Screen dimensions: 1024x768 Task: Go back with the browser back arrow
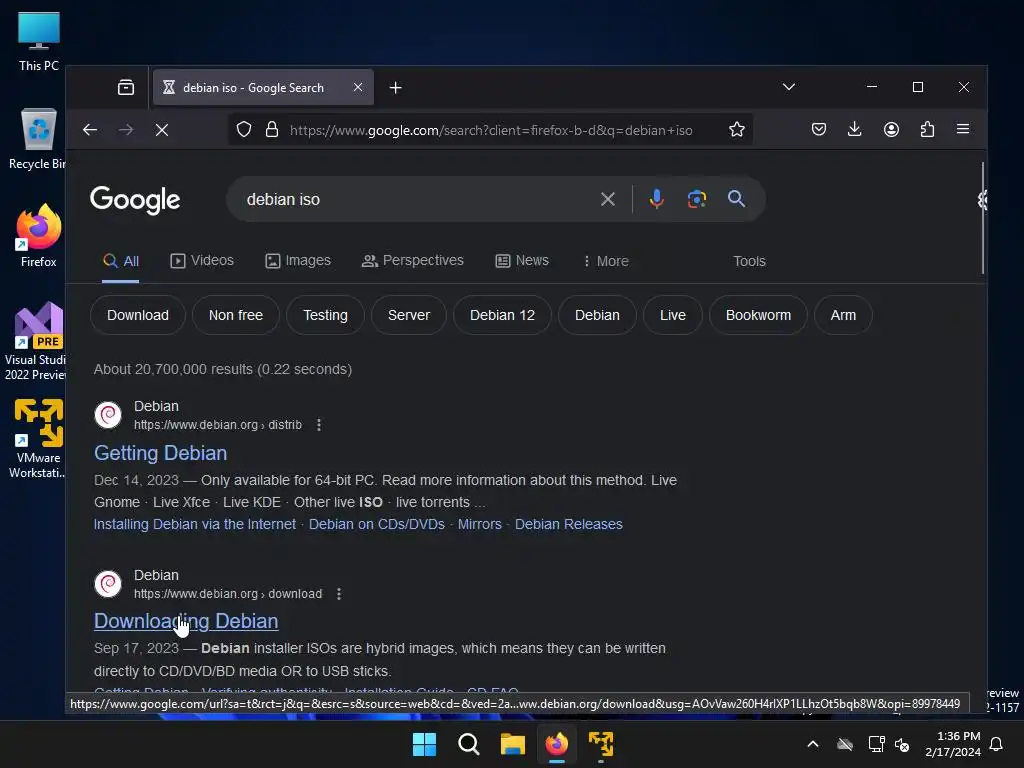[90, 130]
